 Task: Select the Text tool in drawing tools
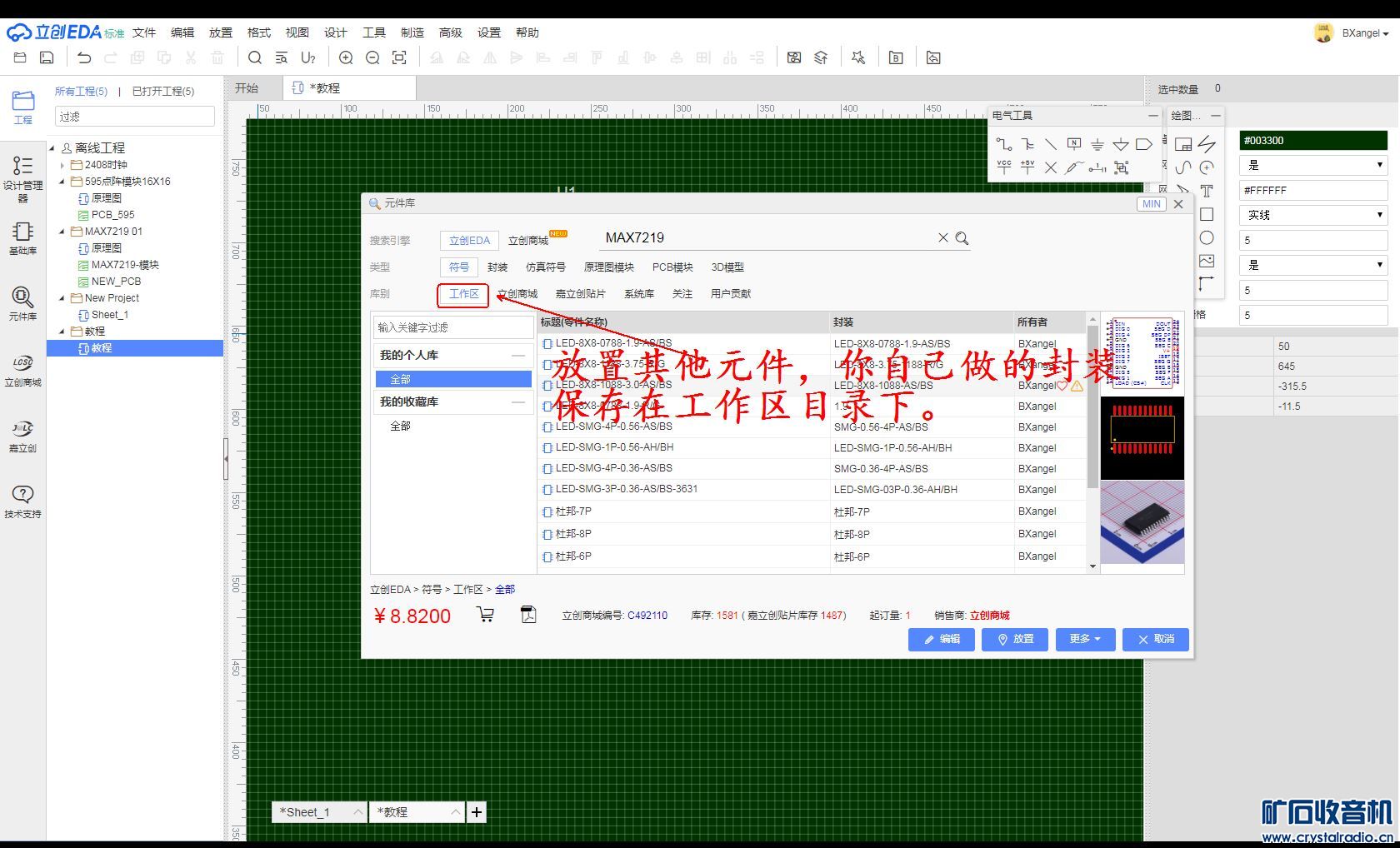[x=1207, y=191]
